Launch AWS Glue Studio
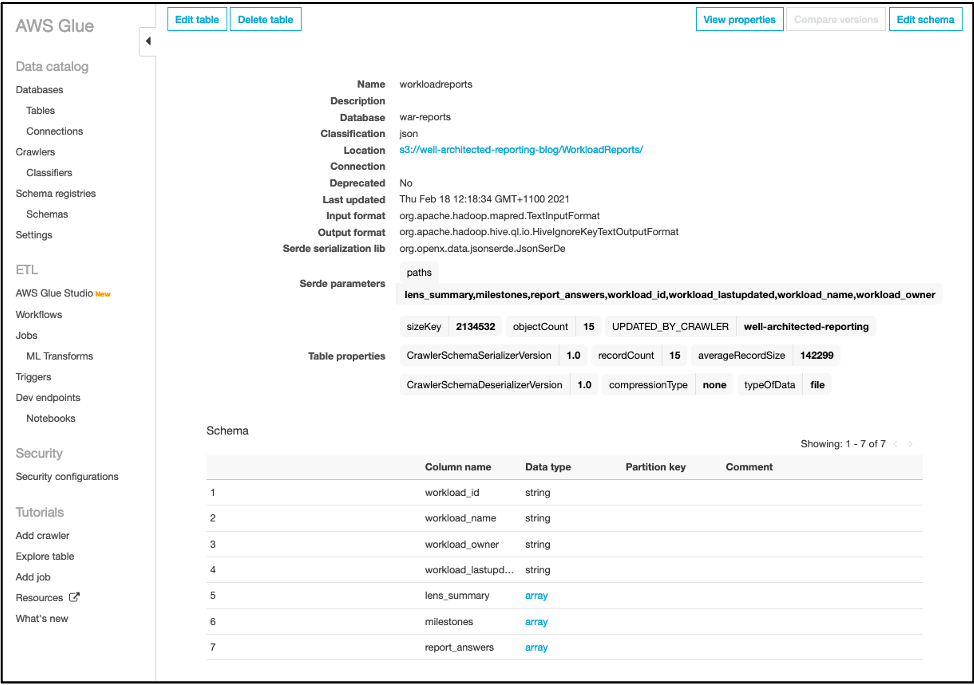 point(57,293)
